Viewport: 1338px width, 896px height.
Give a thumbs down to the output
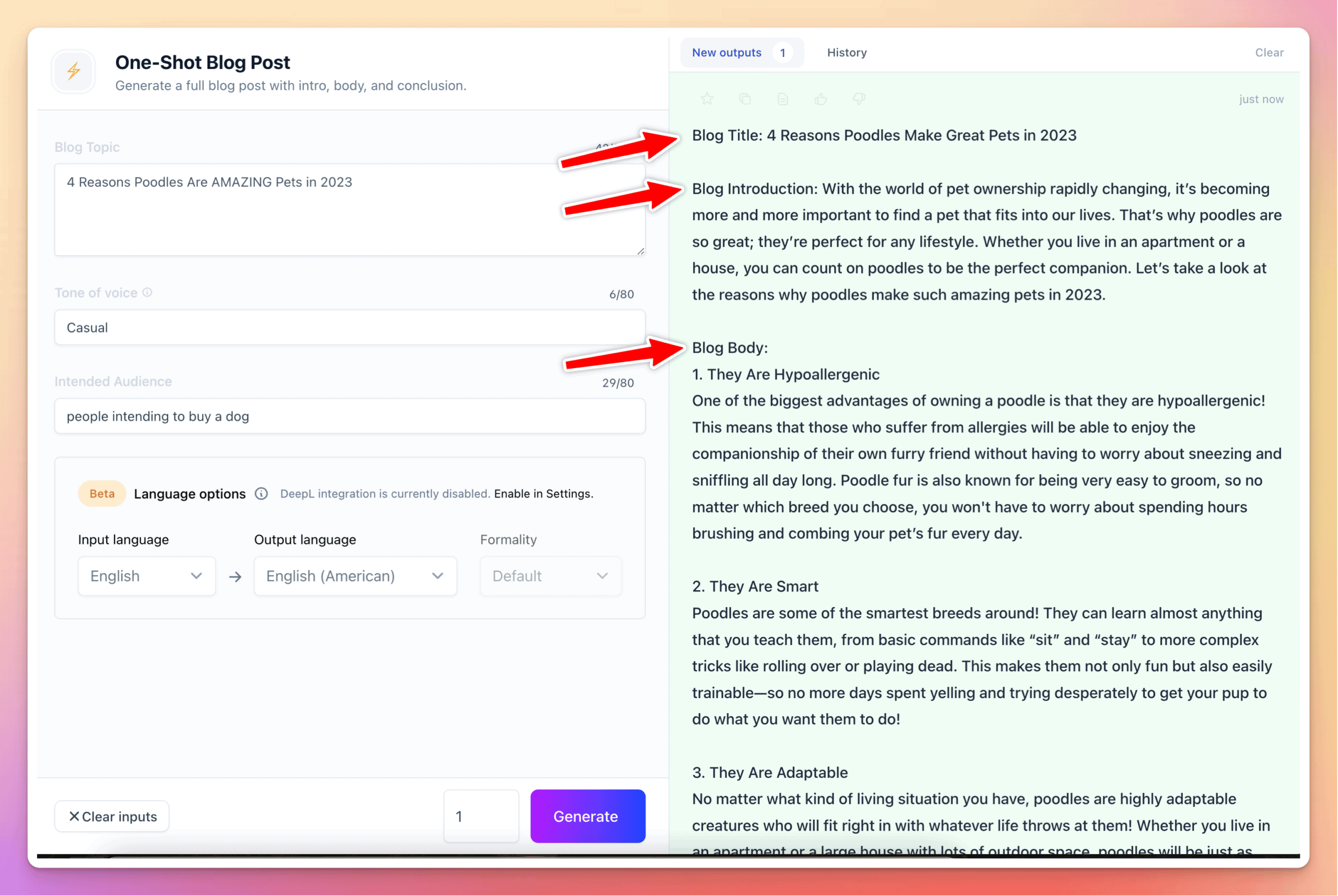click(859, 99)
